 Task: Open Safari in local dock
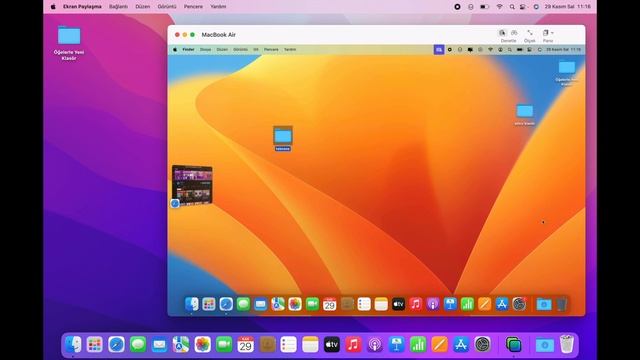(116, 345)
